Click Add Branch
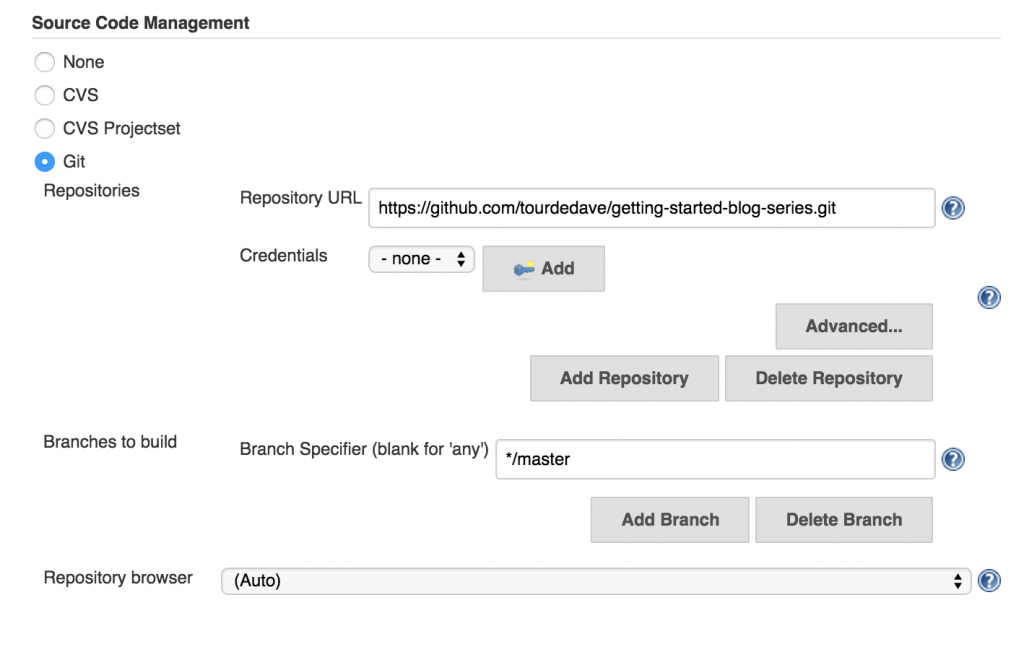 pos(669,519)
